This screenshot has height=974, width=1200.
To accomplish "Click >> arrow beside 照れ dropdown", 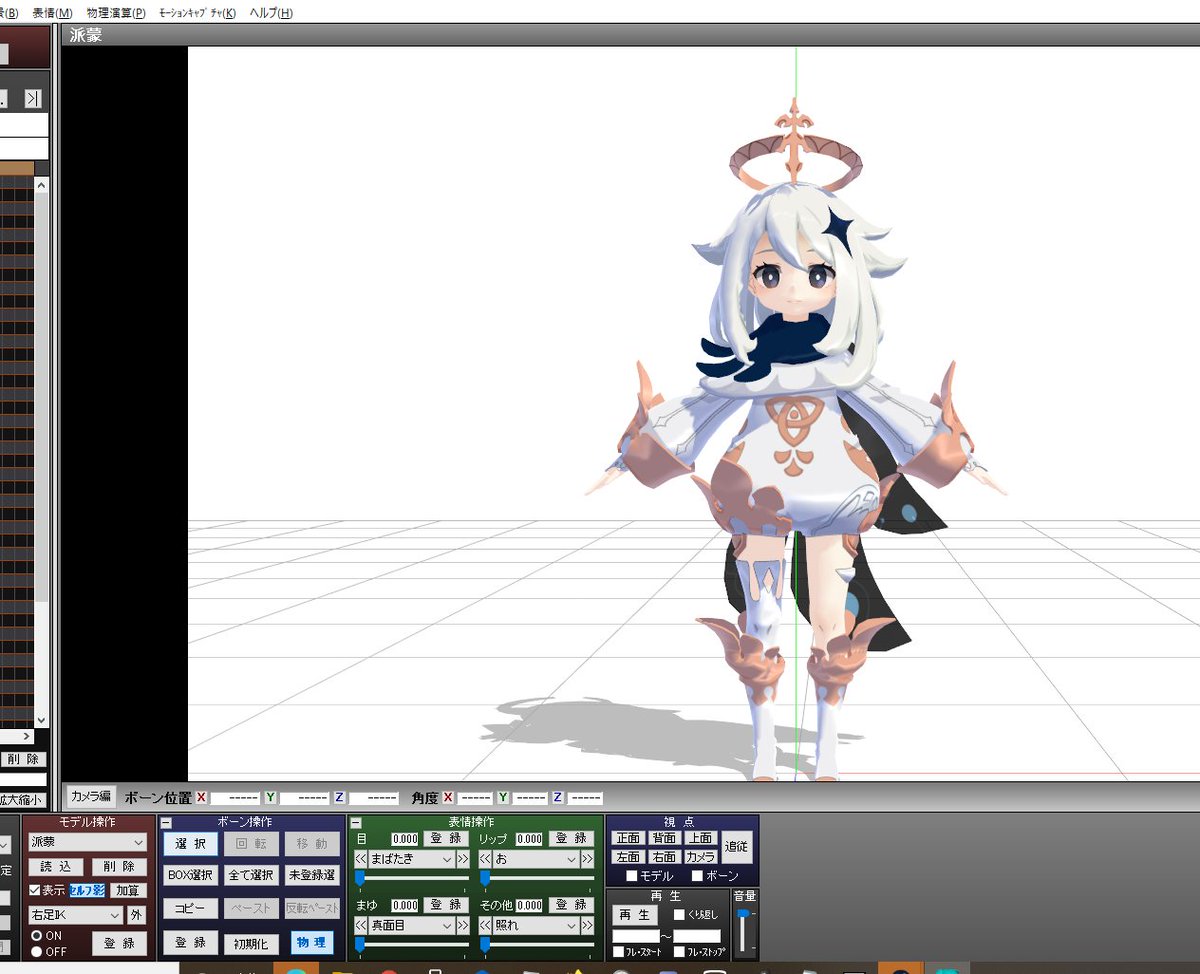I will [x=586, y=926].
